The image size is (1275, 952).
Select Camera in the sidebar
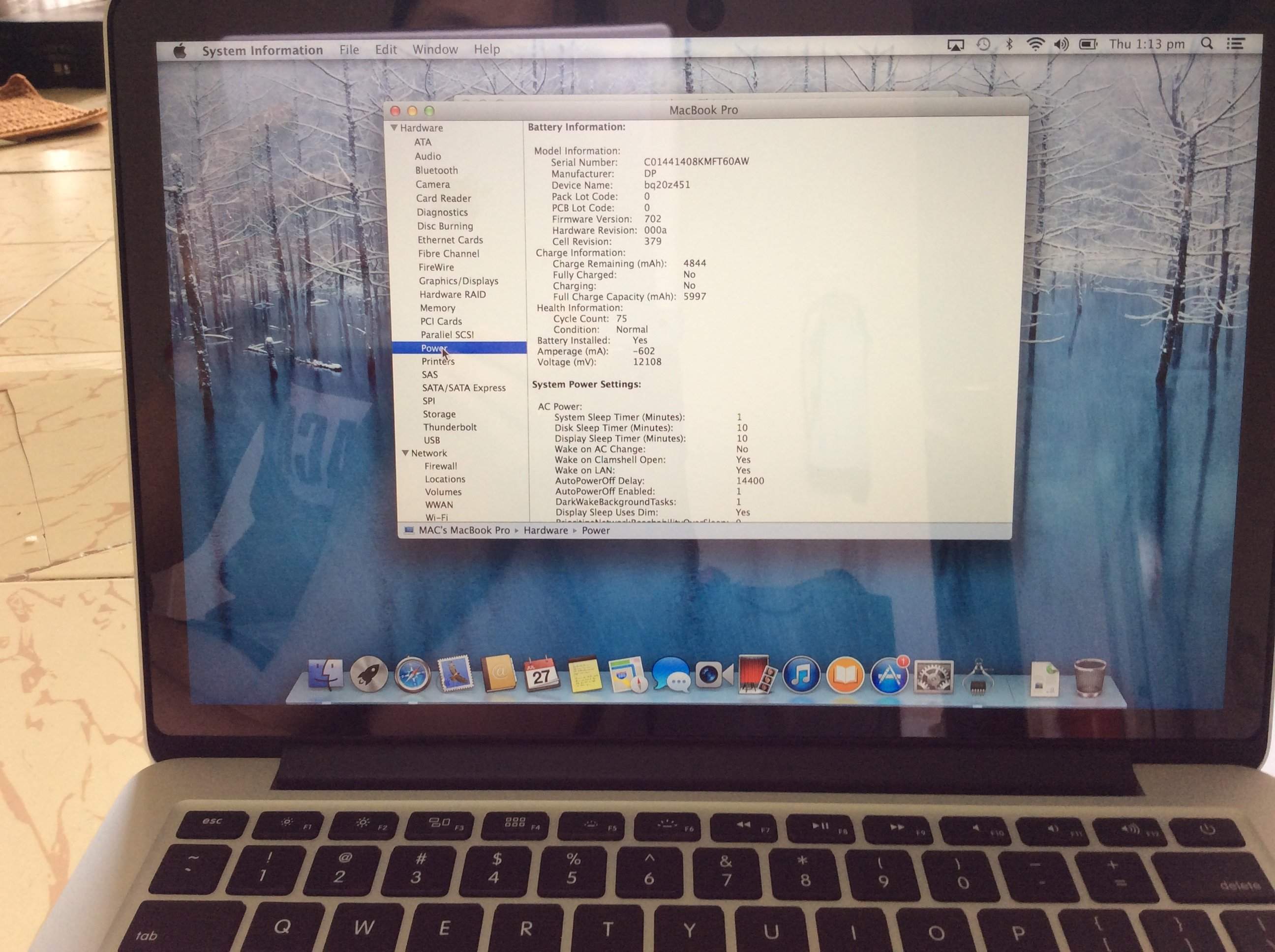click(x=433, y=184)
